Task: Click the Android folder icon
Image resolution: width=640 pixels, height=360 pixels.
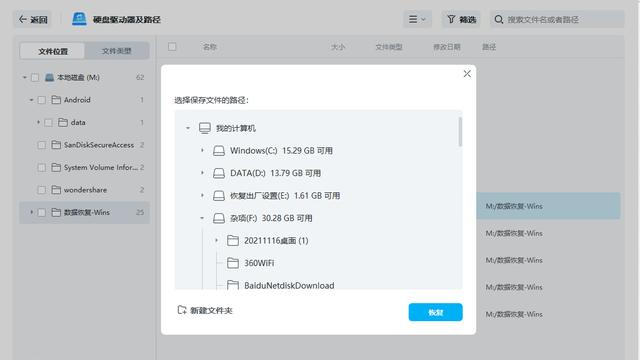Action: point(56,100)
